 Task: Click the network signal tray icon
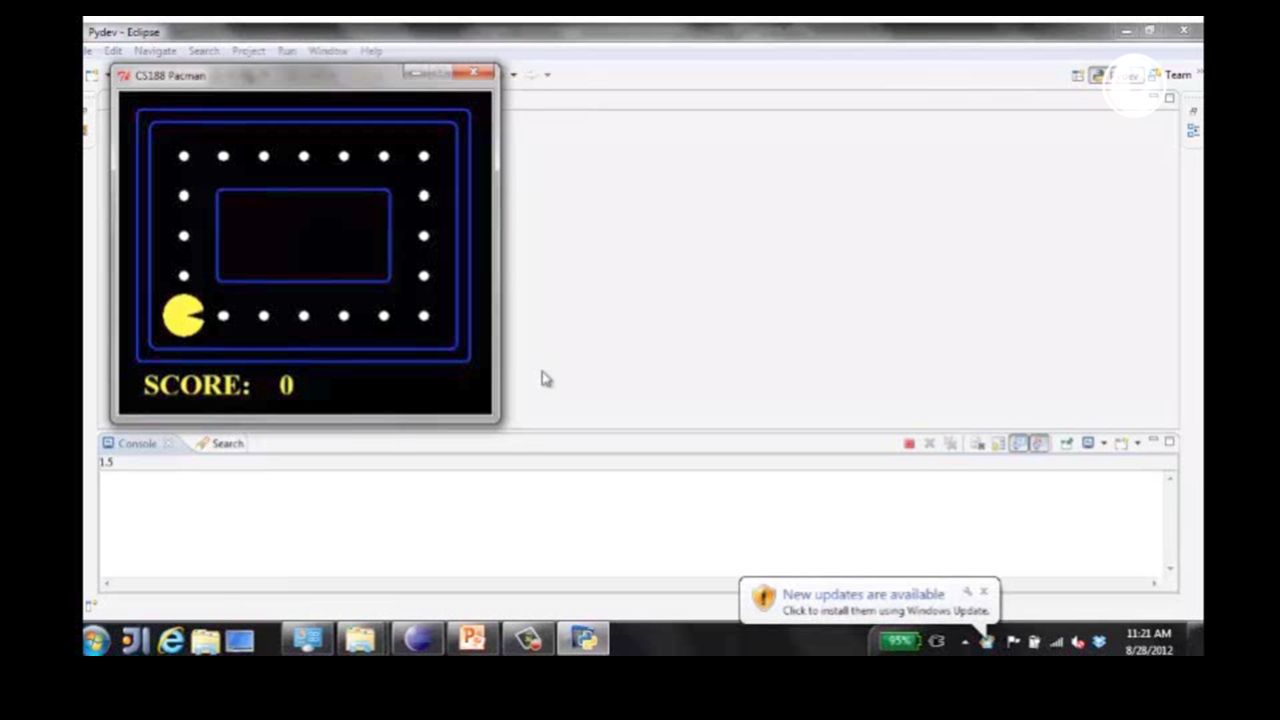click(x=1056, y=642)
